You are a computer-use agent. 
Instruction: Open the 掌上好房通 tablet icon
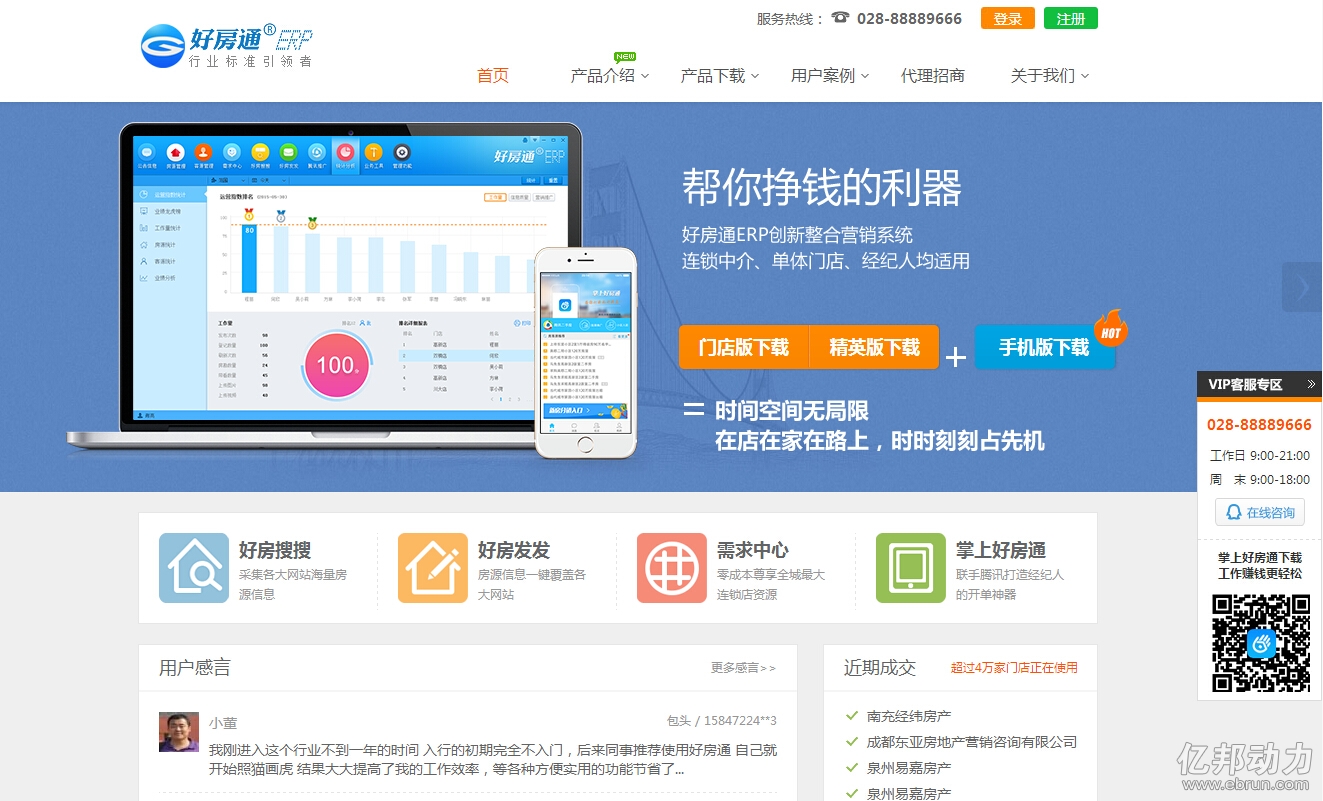coord(911,568)
